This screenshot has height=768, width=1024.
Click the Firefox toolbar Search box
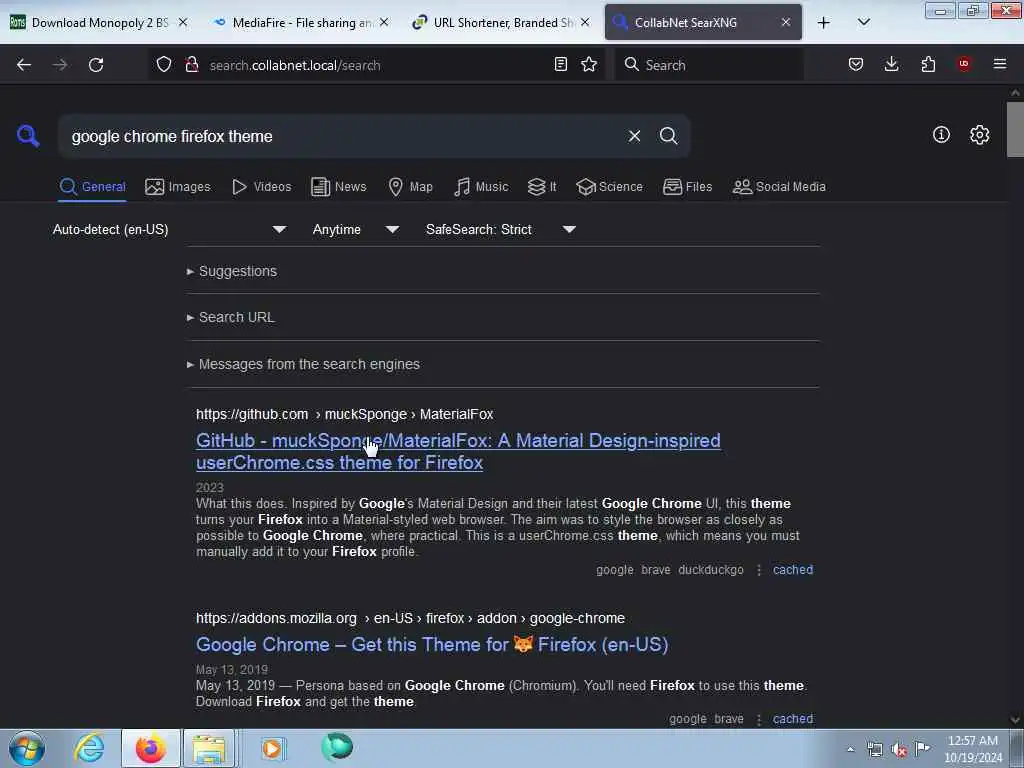click(709, 65)
